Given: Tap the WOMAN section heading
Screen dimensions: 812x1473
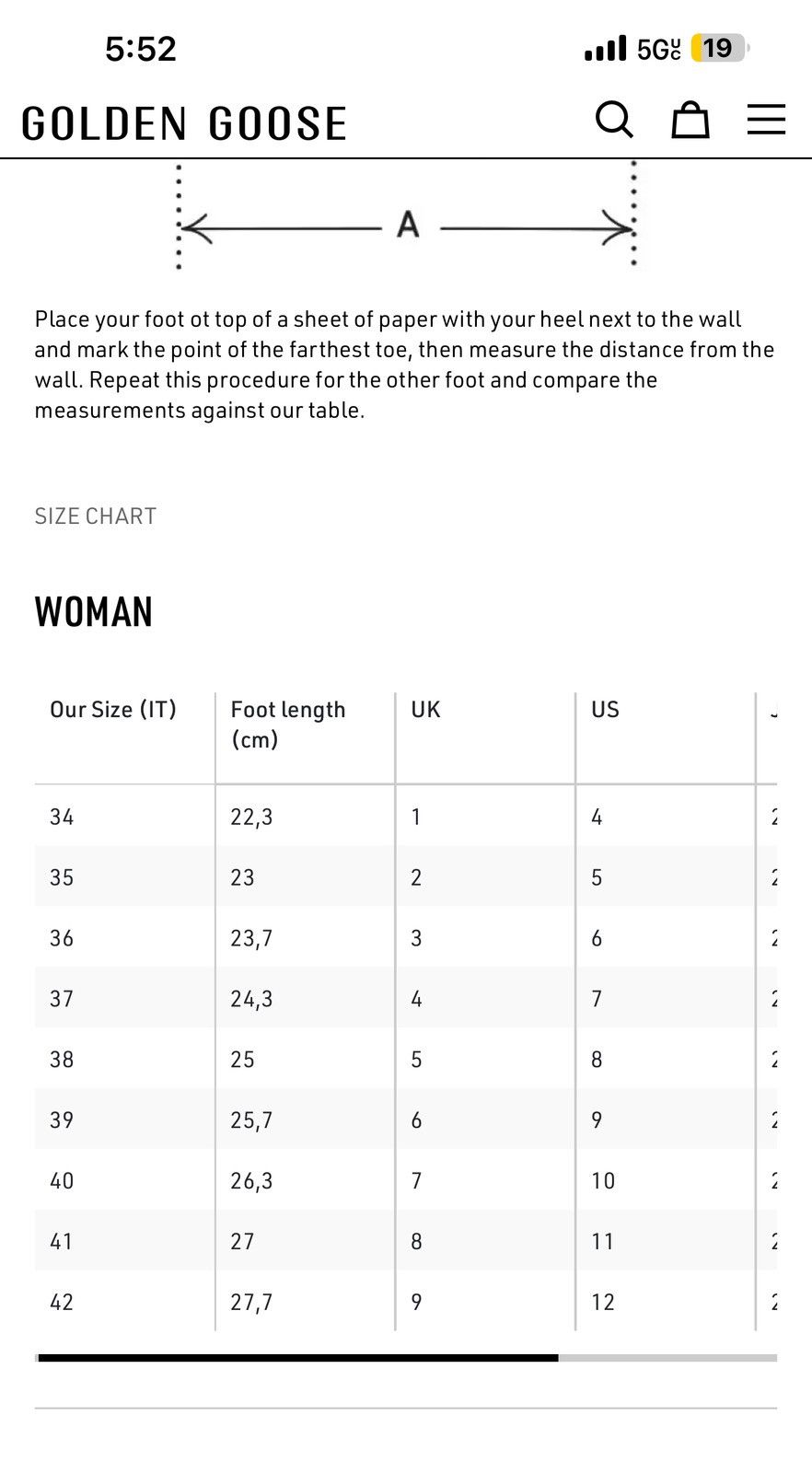Looking at the screenshot, I should click(x=94, y=612).
